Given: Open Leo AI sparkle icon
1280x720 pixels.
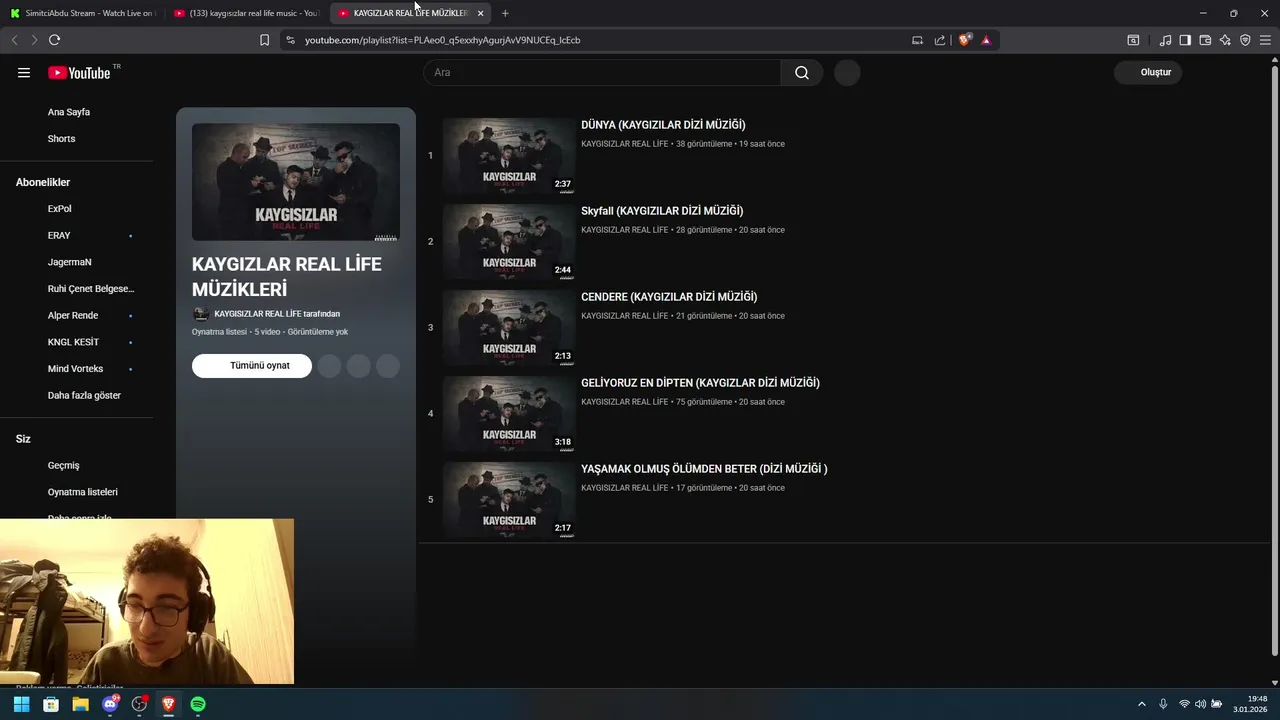Looking at the screenshot, I should [x=1225, y=40].
